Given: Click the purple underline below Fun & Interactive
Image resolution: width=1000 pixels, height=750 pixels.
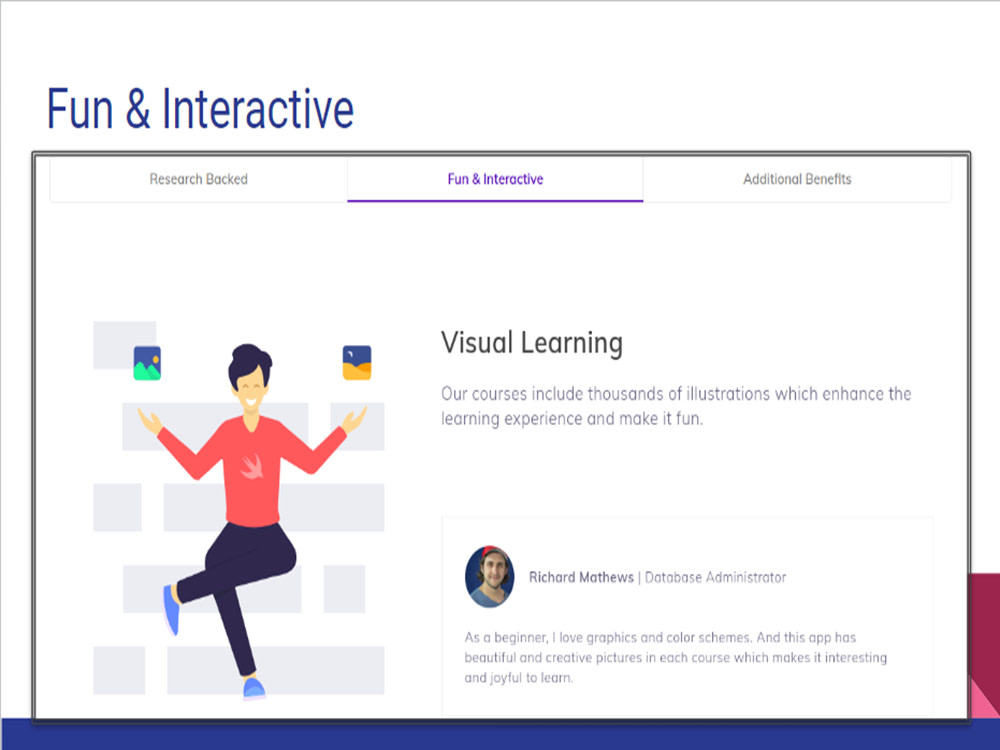Looking at the screenshot, I should click(x=494, y=200).
